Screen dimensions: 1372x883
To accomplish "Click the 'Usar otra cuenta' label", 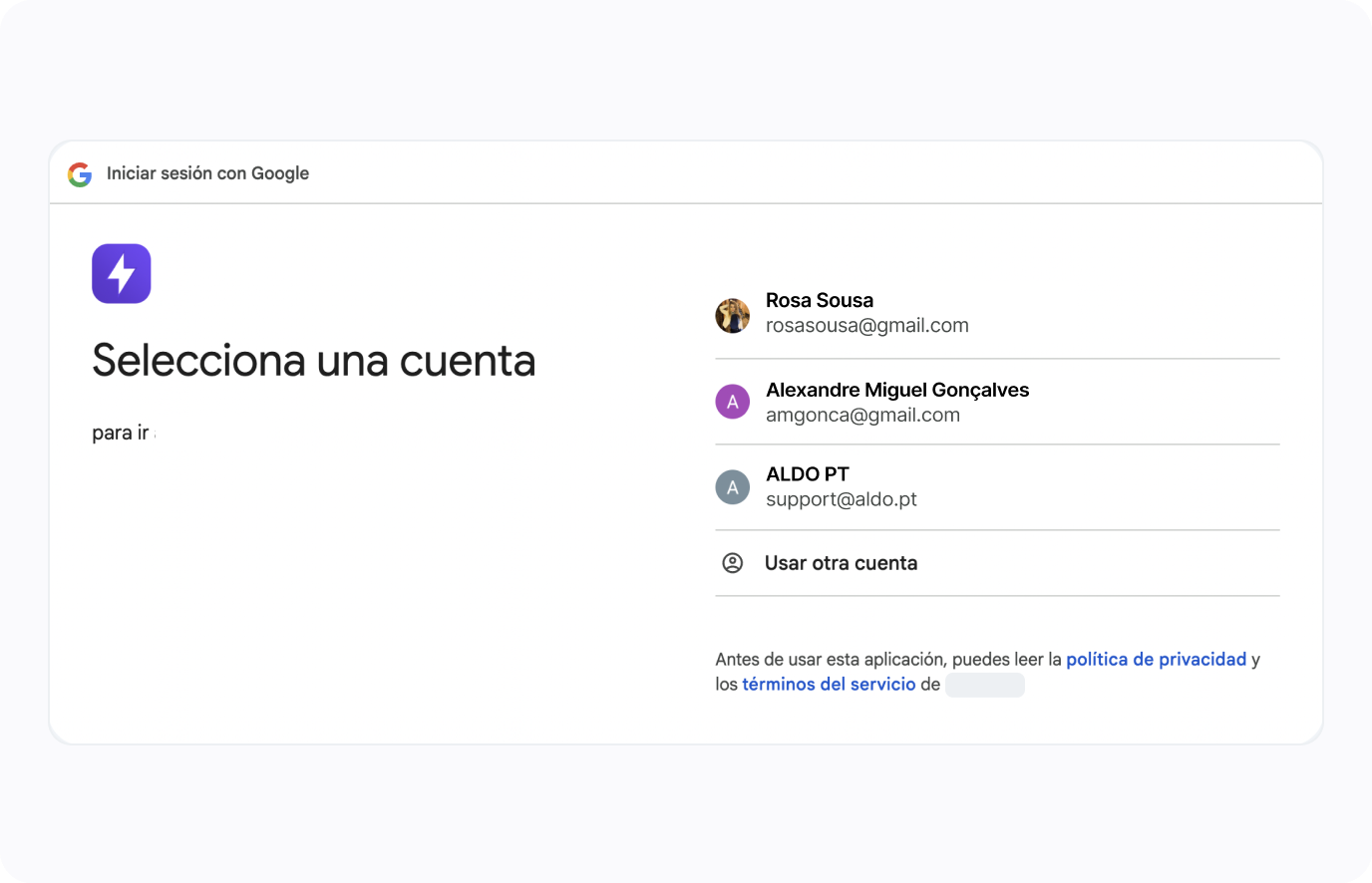I will [x=841, y=563].
